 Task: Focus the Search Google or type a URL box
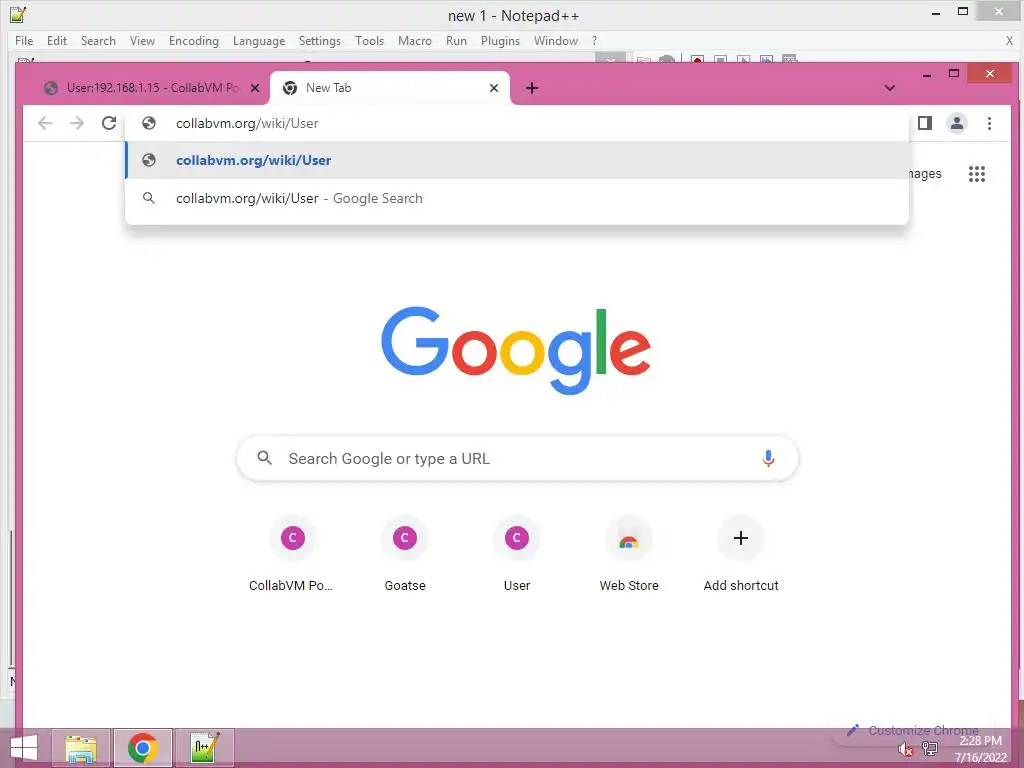tap(517, 458)
